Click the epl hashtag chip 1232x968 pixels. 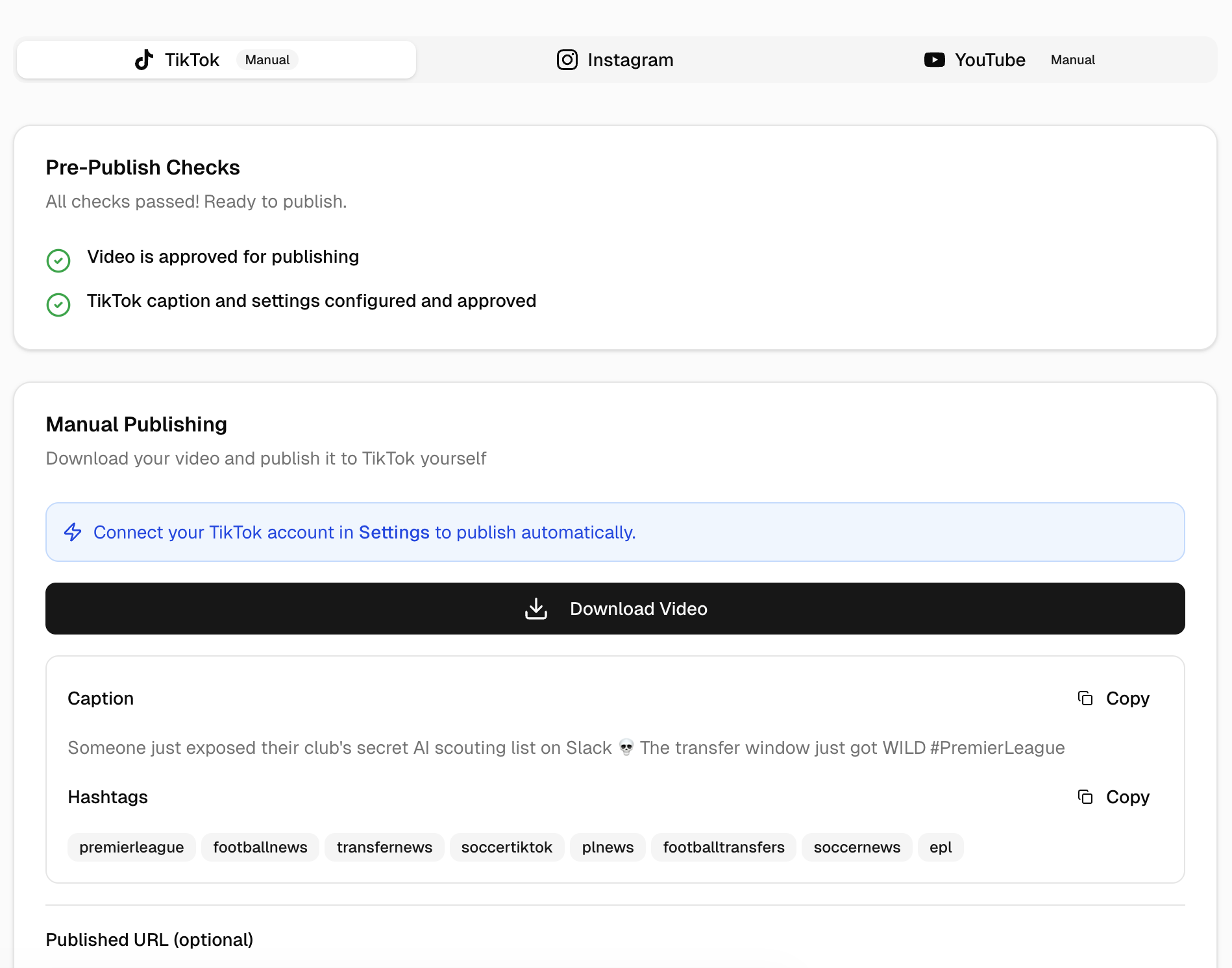pyautogui.click(x=940, y=847)
